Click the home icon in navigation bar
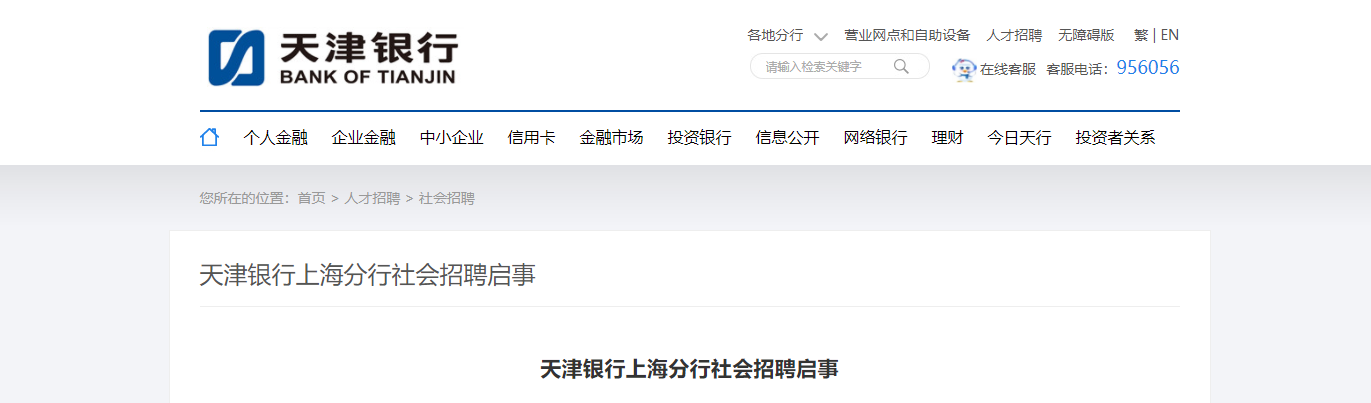 (209, 137)
